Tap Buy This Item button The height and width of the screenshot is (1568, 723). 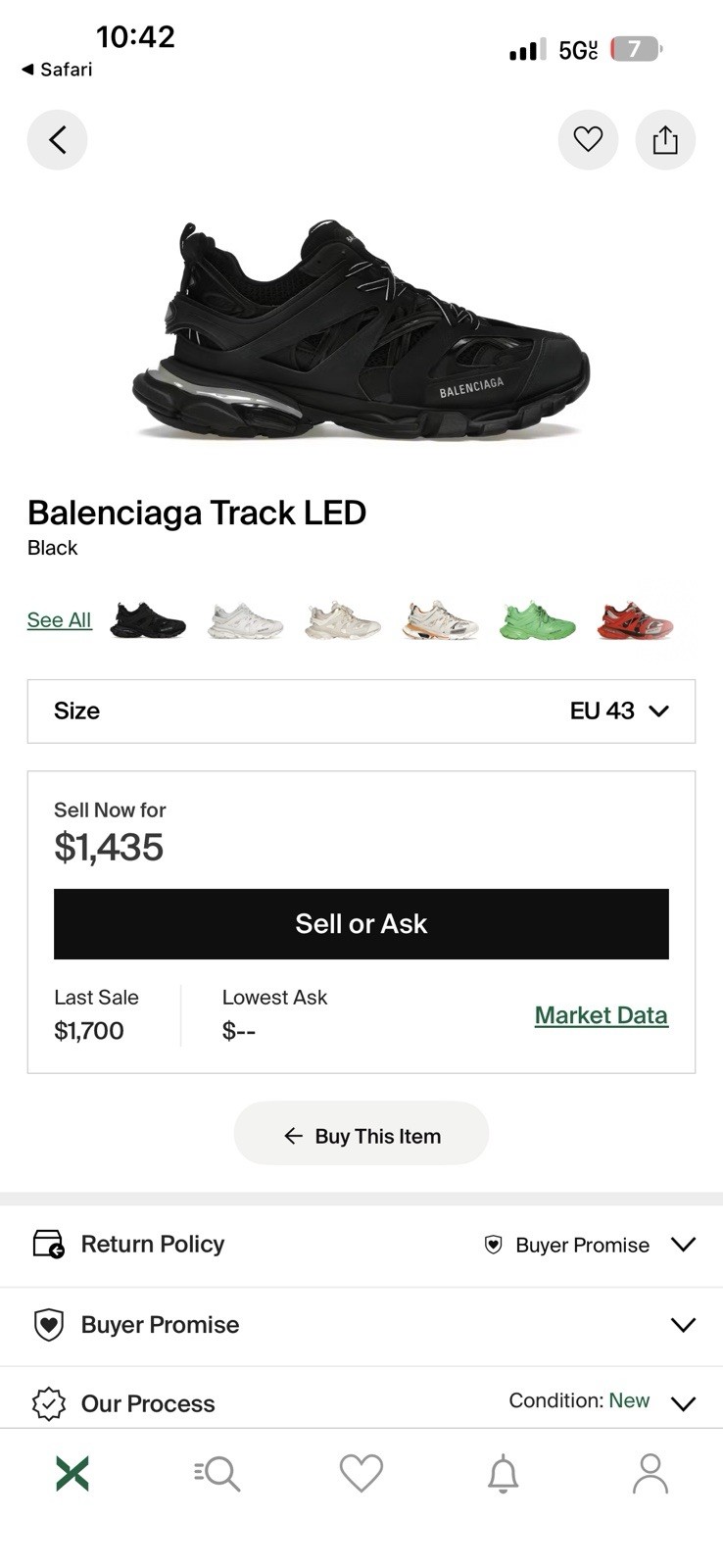[x=361, y=1136]
